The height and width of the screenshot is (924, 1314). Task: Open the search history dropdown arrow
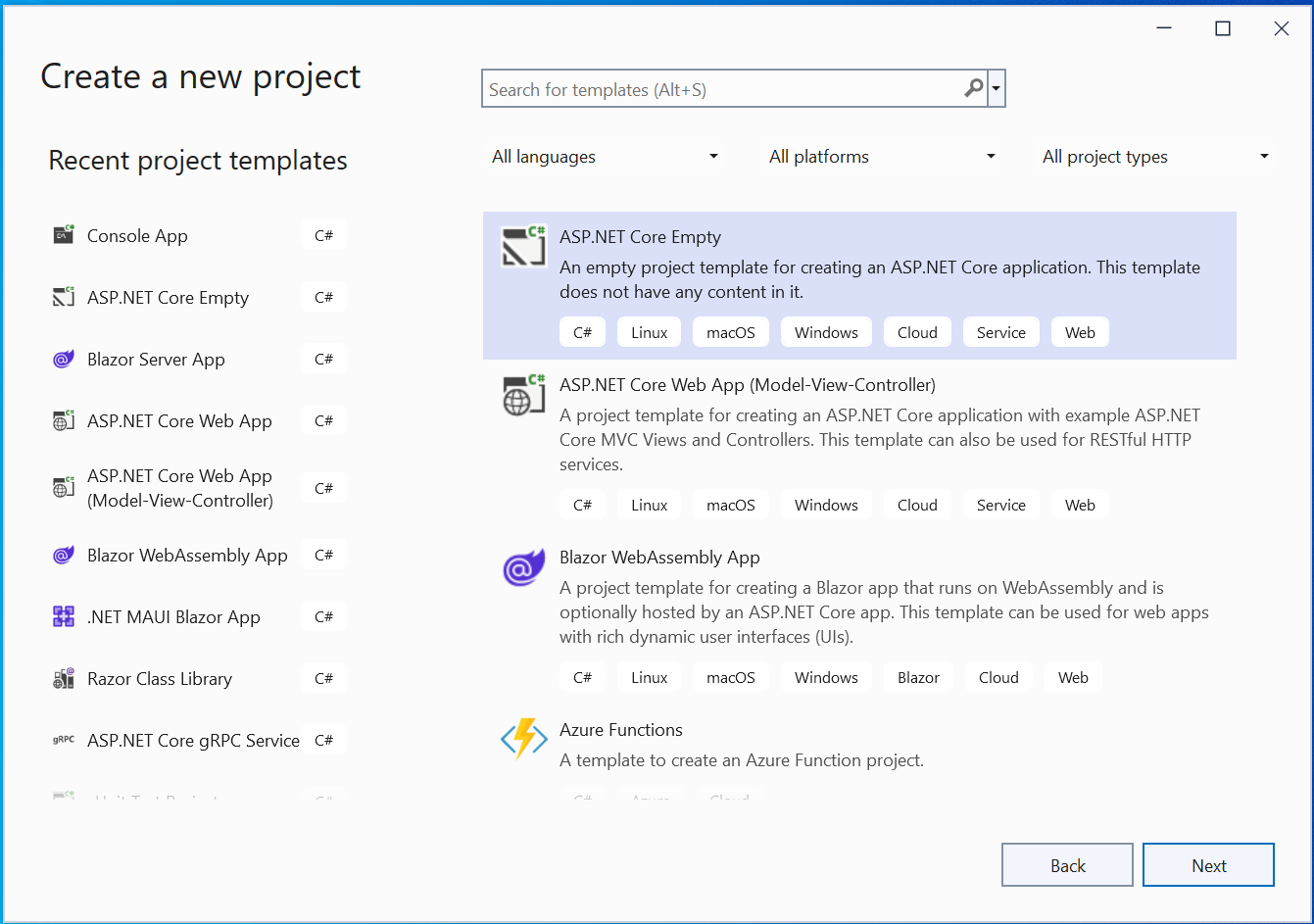click(997, 88)
